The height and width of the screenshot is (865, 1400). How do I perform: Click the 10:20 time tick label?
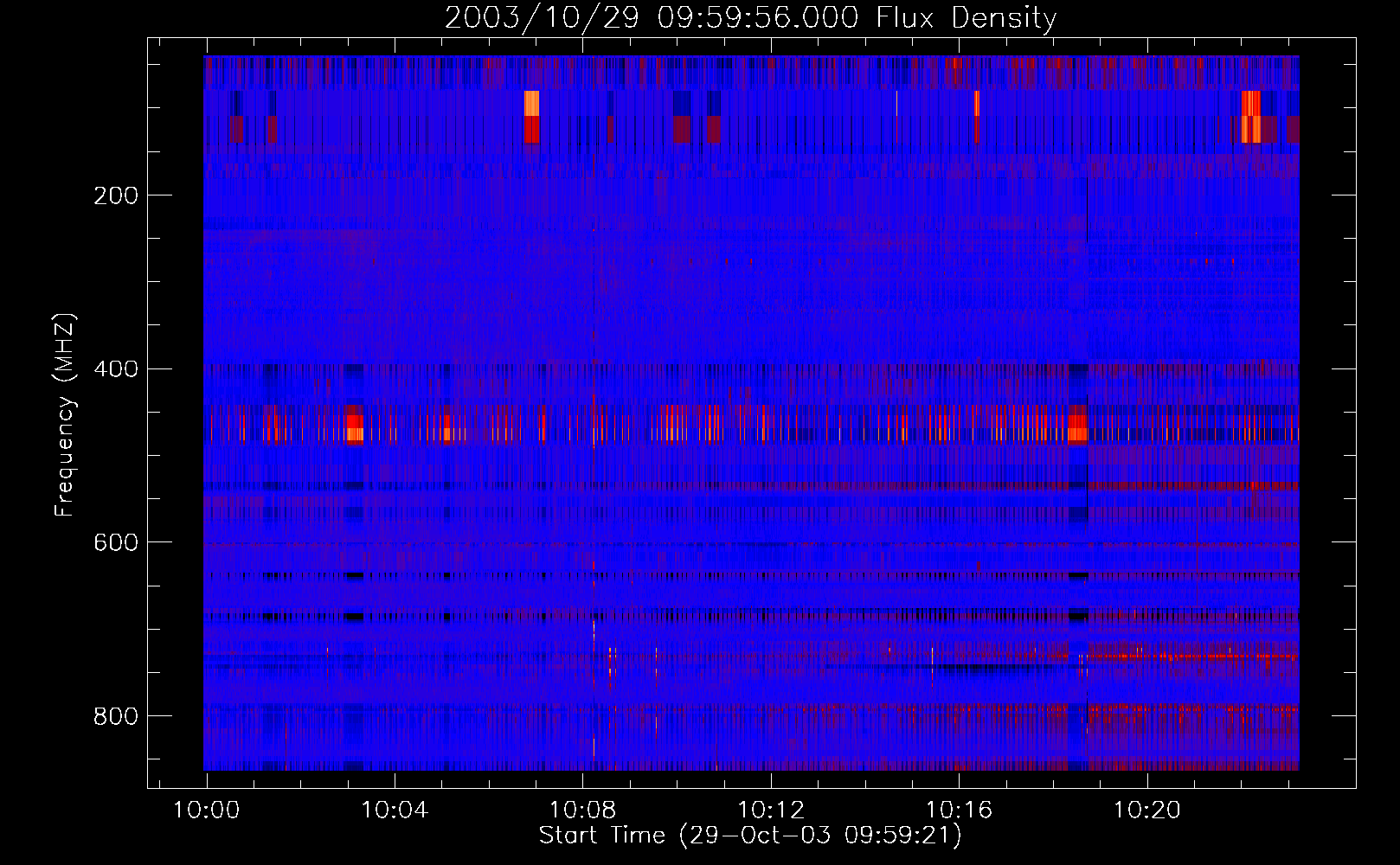(1146, 811)
